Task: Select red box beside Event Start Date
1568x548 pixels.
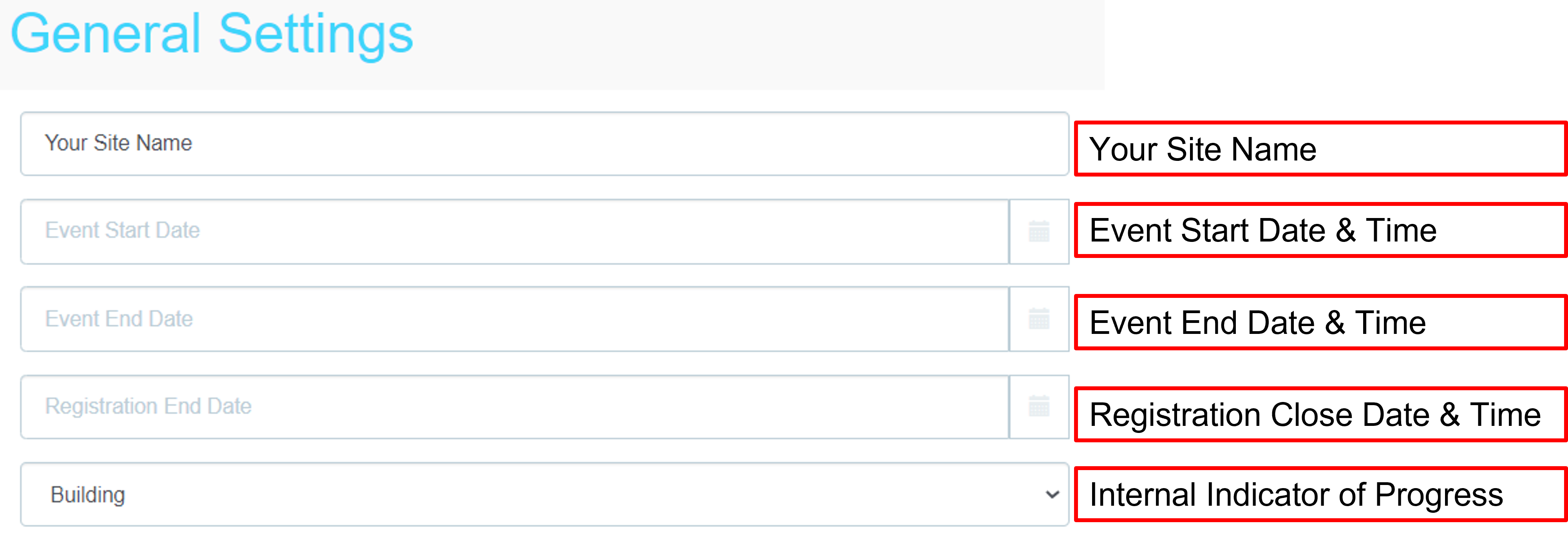Action: [x=1321, y=230]
